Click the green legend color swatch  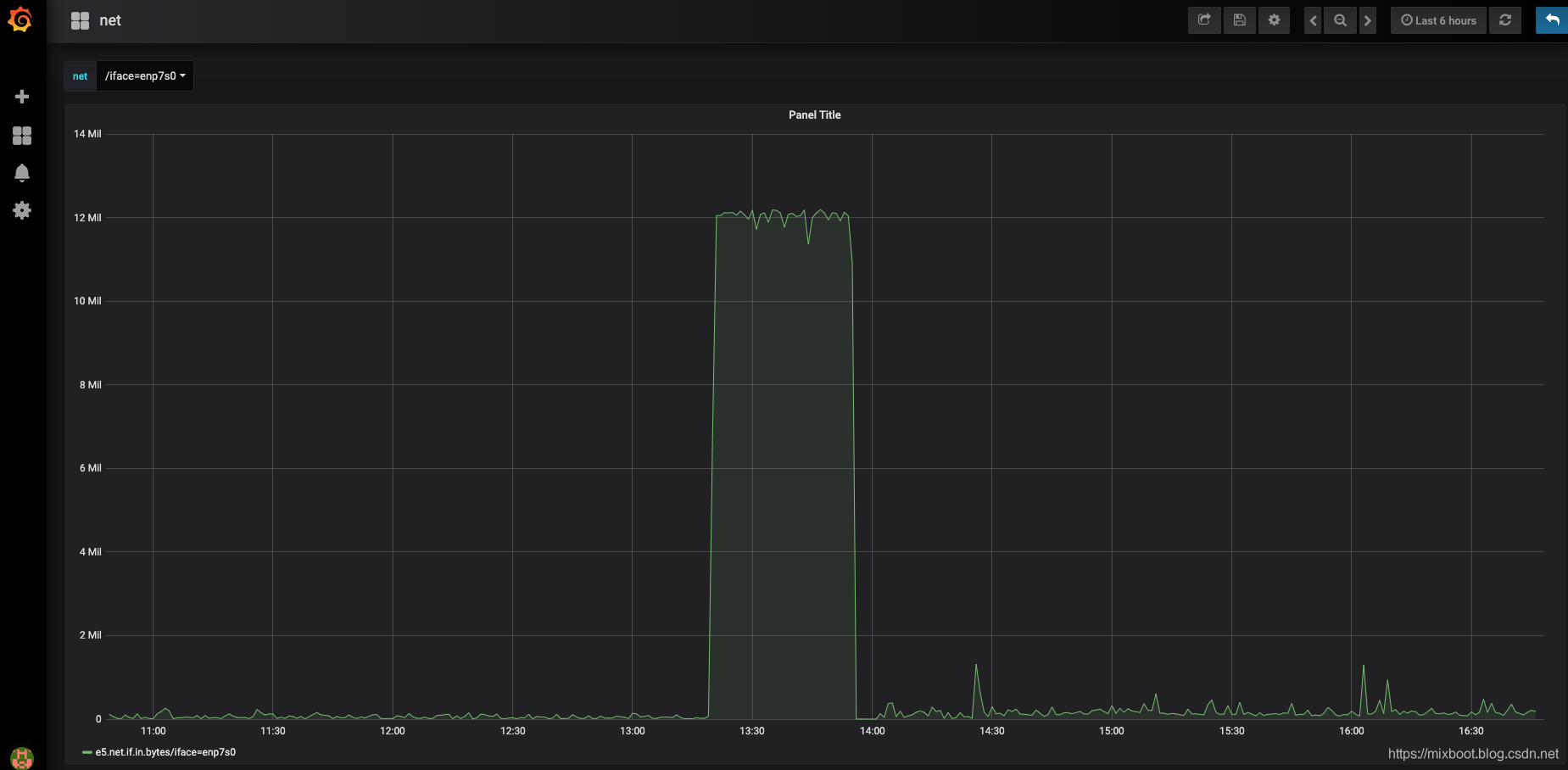tap(86, 752)
